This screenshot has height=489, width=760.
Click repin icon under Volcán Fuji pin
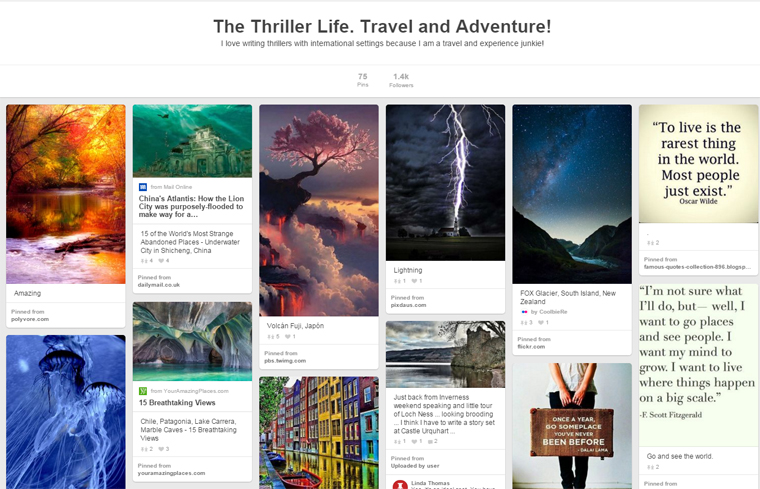pyautogui.click(x=271, y=337)
